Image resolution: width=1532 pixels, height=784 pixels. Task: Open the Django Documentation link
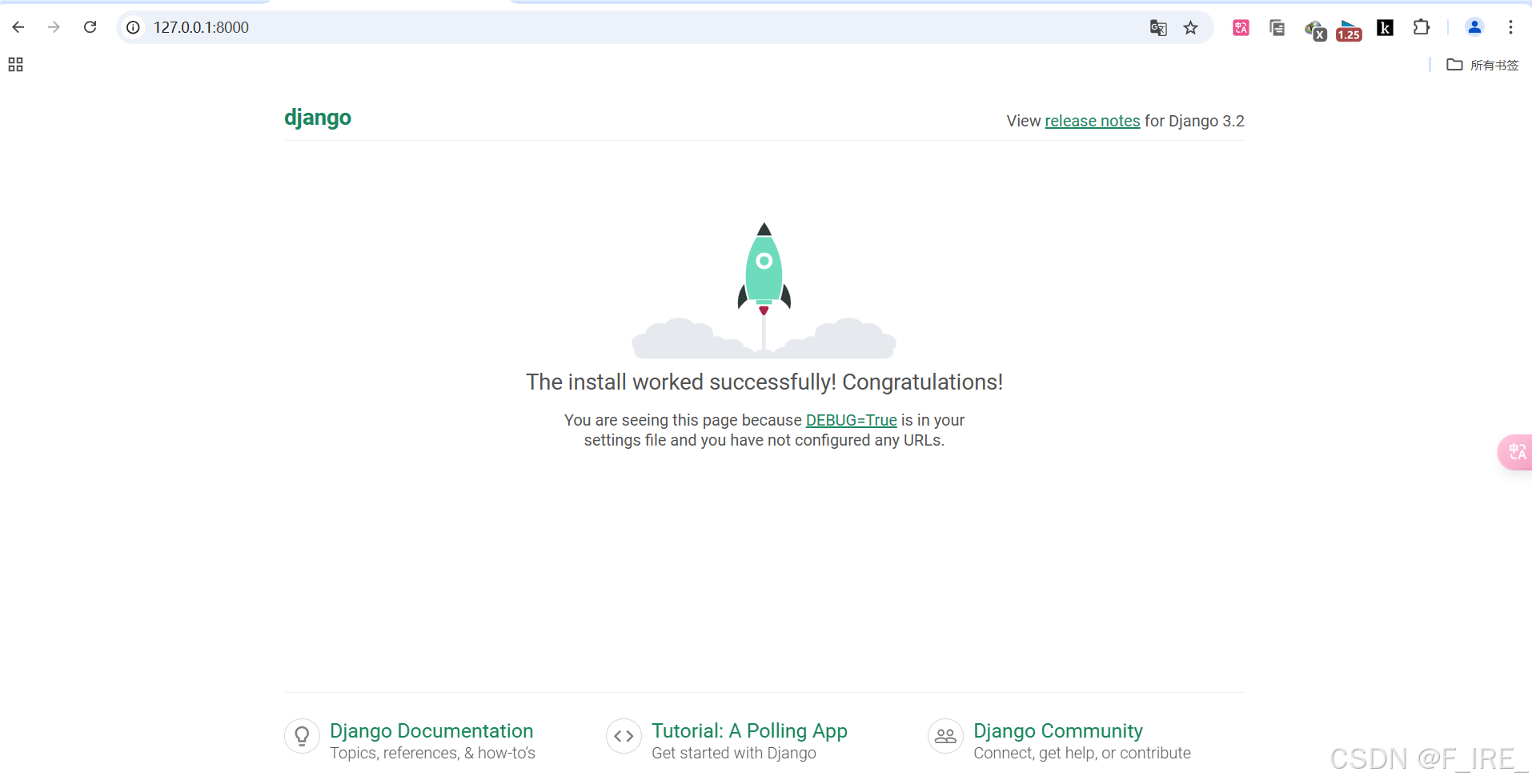[431, 730]
